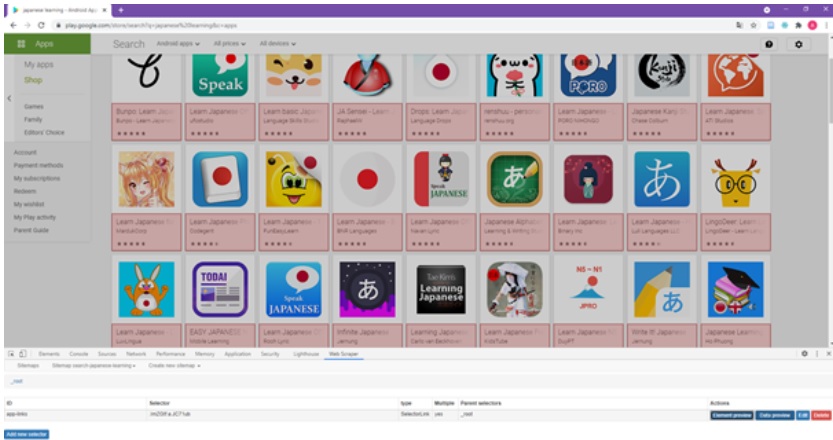
Task: Toggle the DevTools device toolbar icon
Action: 23,354
